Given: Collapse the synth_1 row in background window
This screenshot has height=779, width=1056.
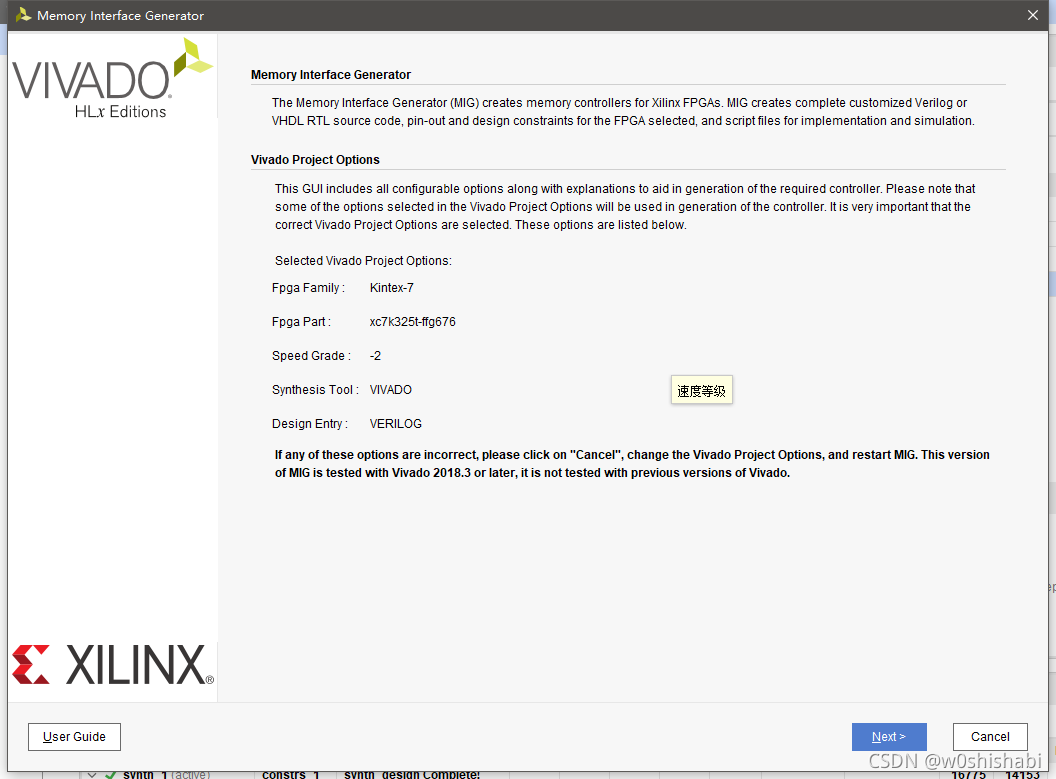Looking at the screenshot, I should 92,775.
